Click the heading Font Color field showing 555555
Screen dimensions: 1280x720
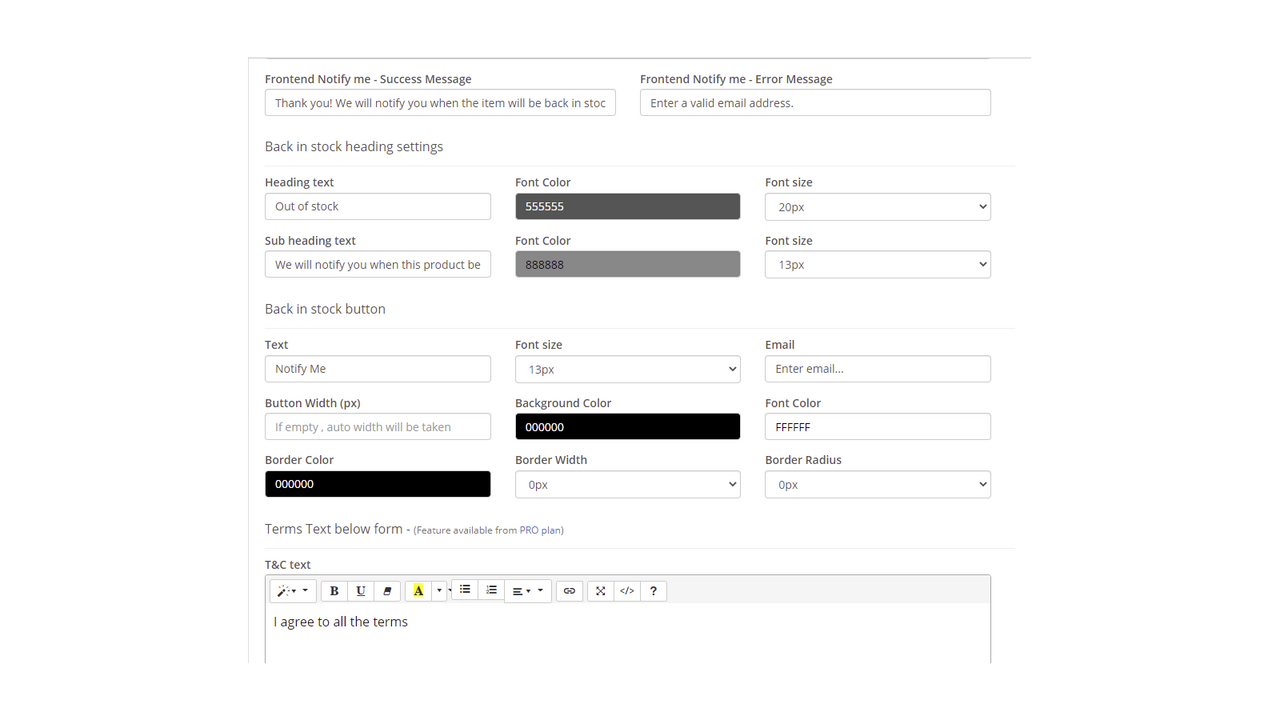(627, 206)
